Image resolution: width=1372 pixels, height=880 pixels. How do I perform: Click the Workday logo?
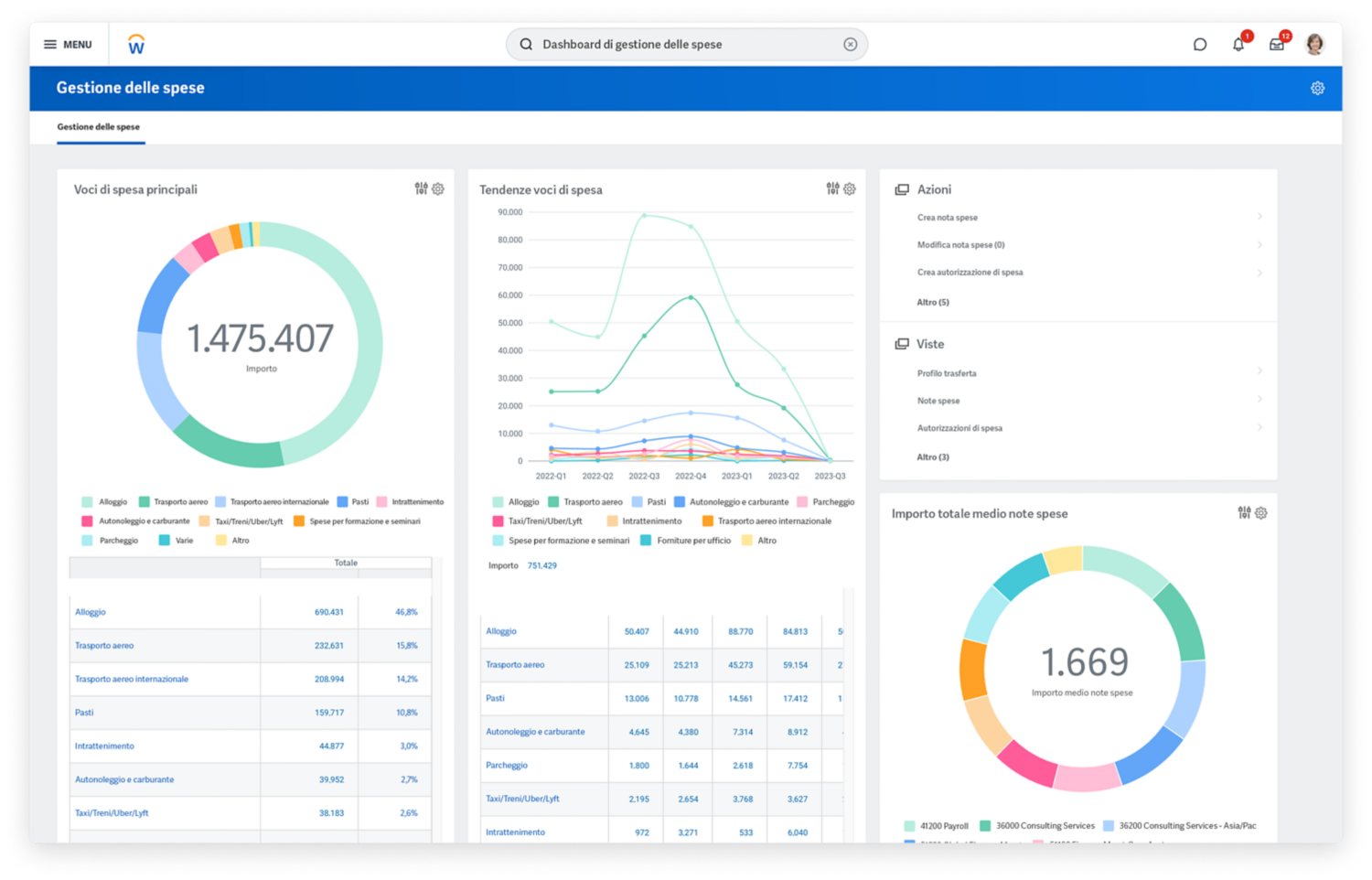tap(136, 44)
